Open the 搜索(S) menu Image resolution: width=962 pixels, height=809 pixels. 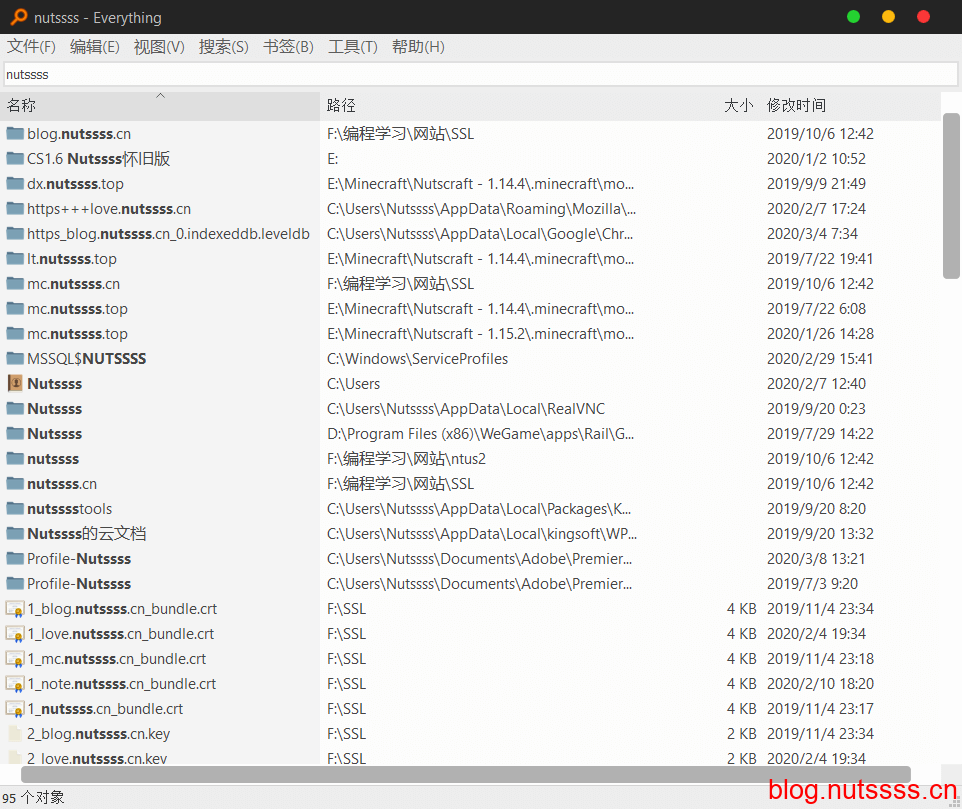pos(223,47)
